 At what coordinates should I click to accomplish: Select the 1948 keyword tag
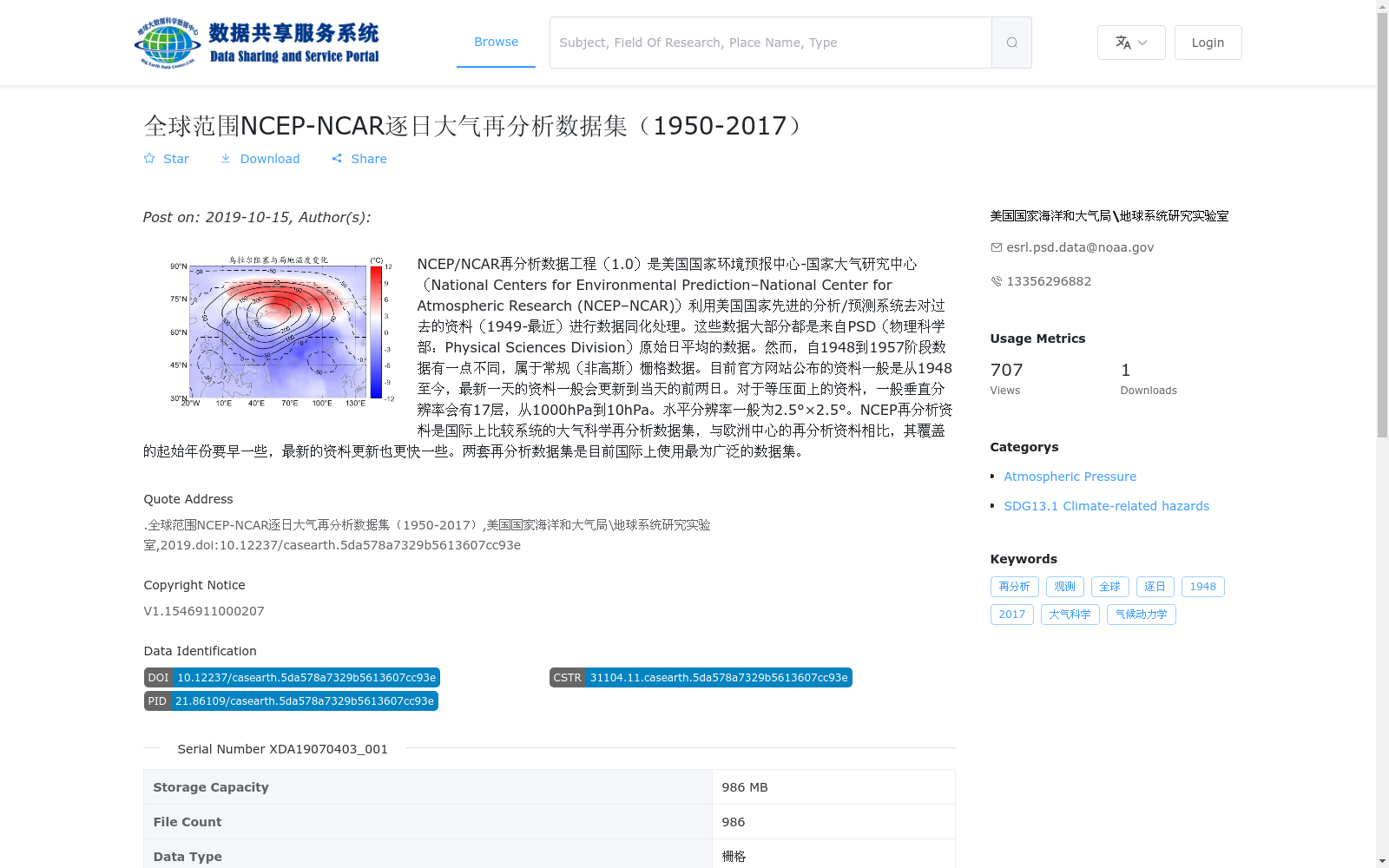[x=1202, y=587]
